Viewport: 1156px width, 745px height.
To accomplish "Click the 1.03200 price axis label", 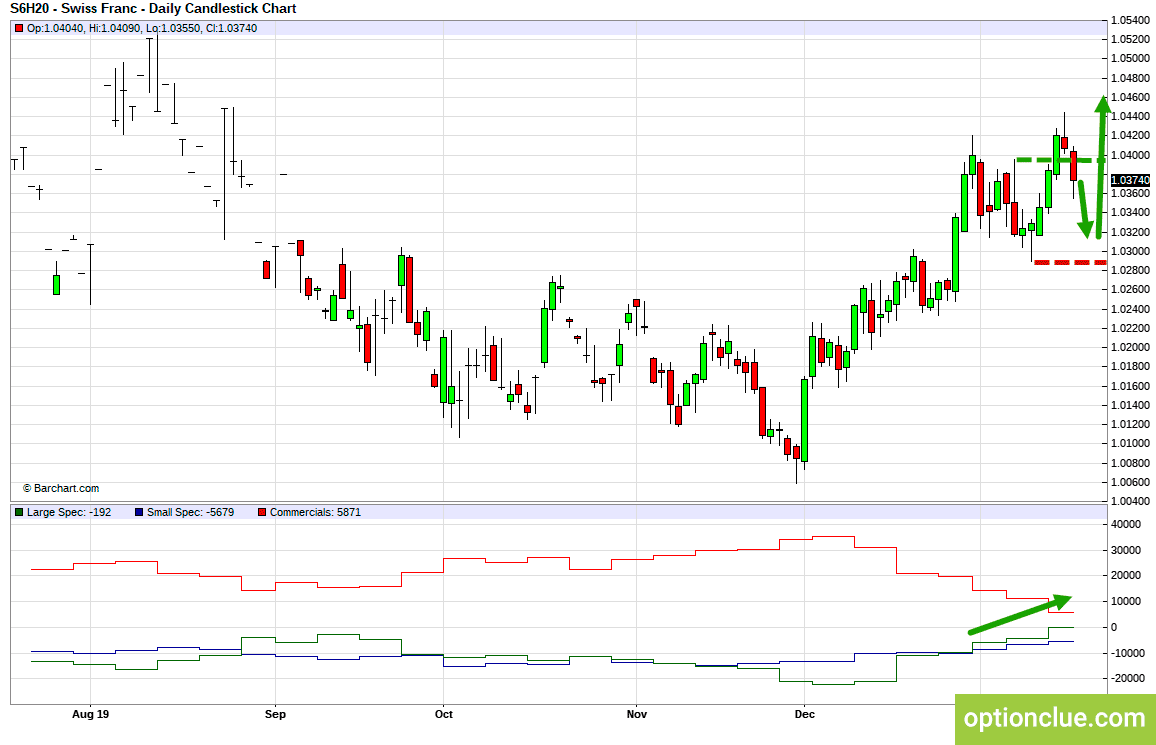I will pyautogui.click(x=1130, y=232).
